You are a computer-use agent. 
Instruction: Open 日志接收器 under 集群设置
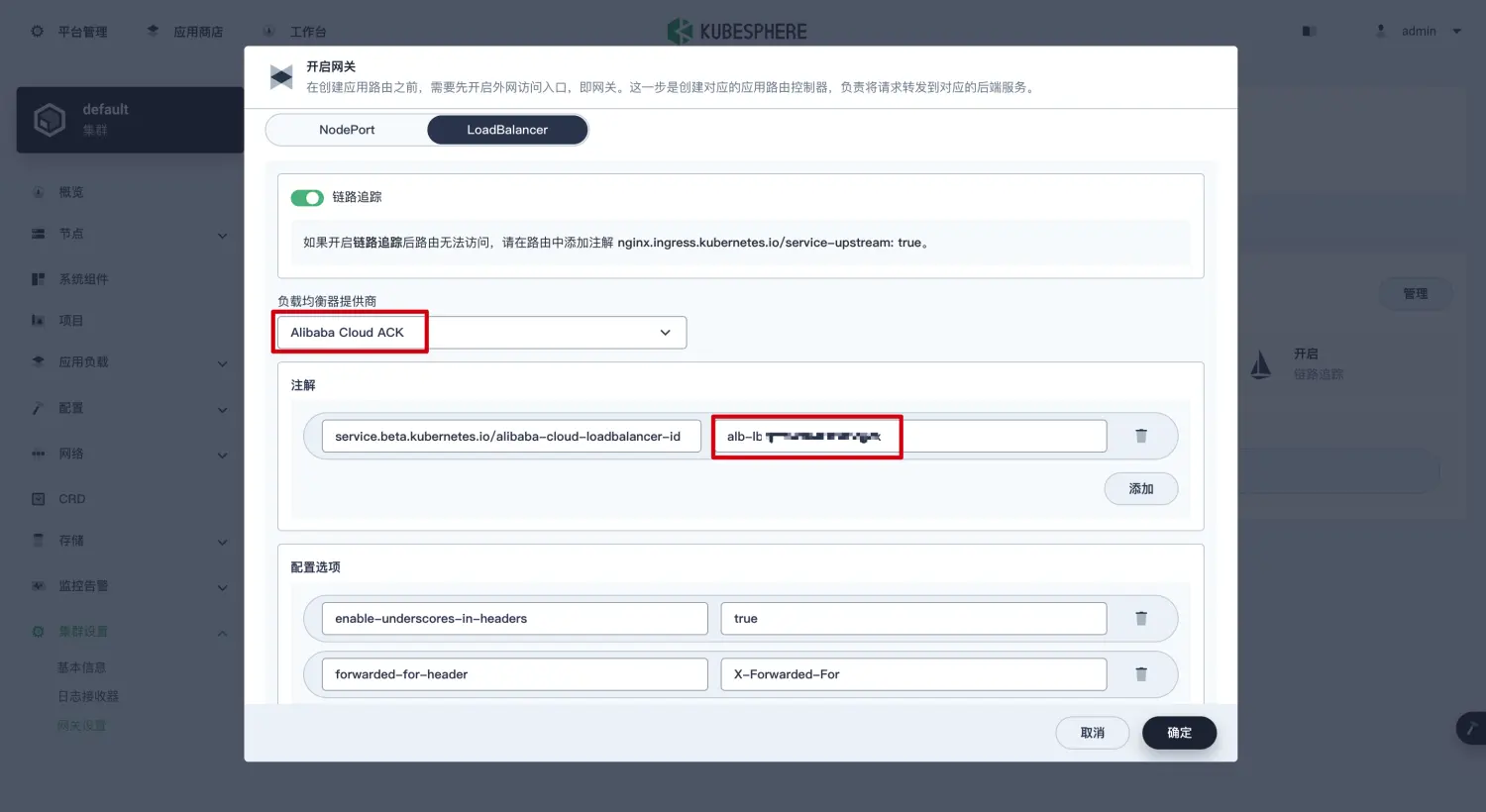(x=88, y=696)
